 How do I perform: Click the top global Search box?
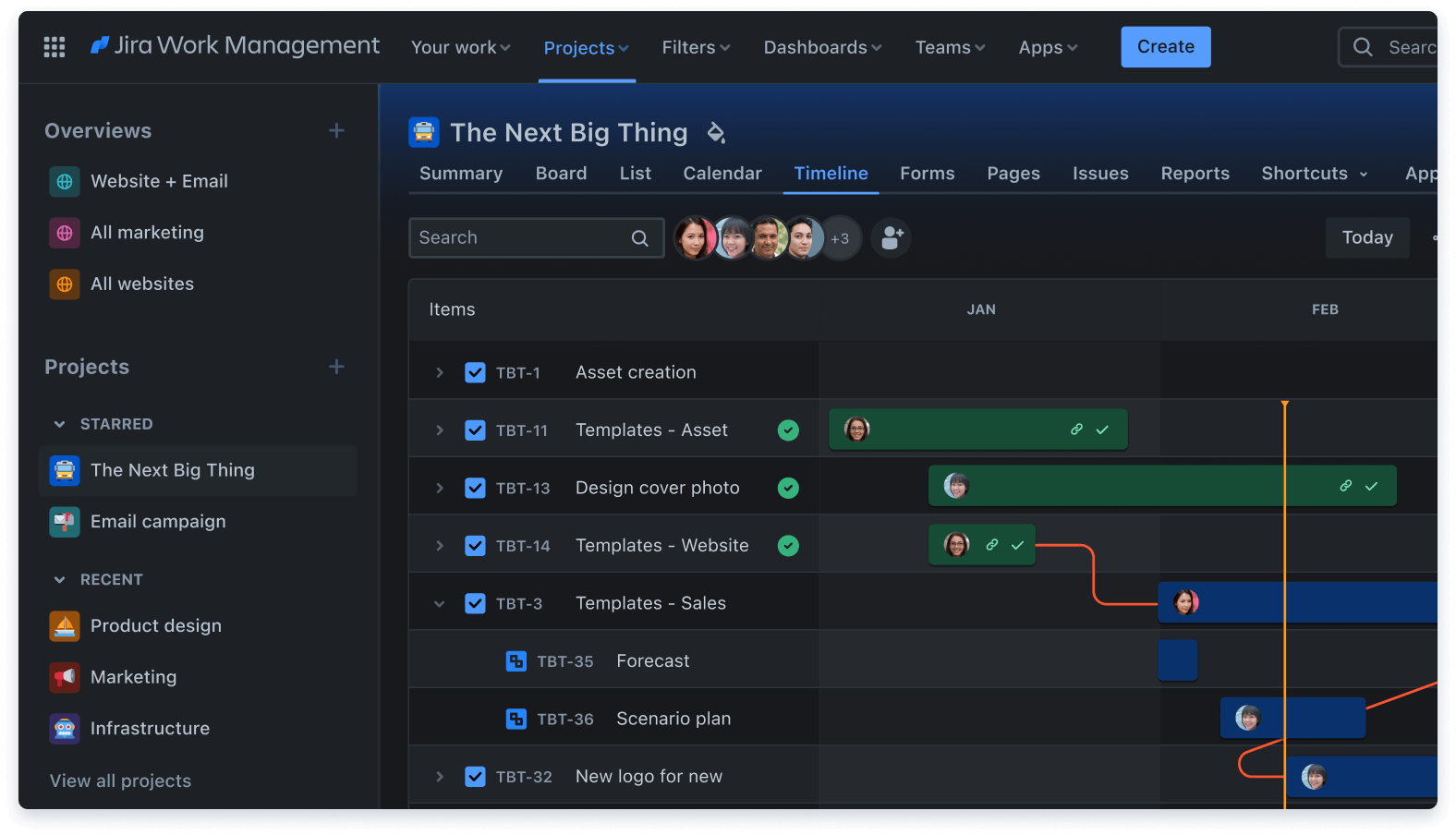click(x=1388, y=47)
